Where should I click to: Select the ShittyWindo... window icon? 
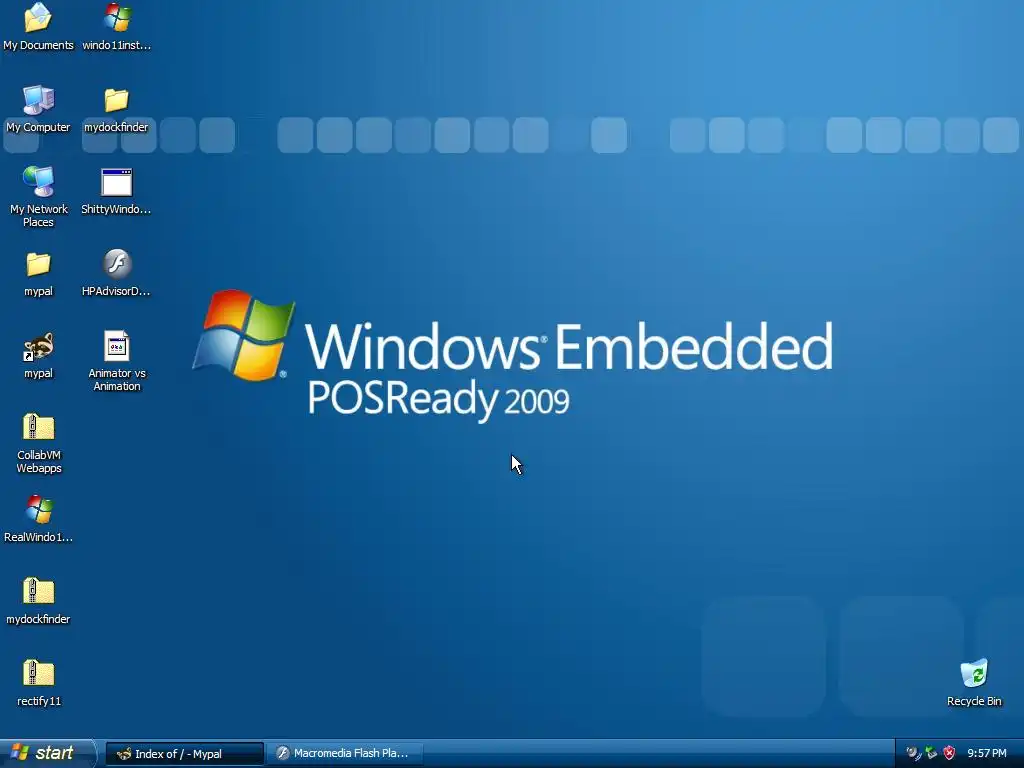click(116, 191)
